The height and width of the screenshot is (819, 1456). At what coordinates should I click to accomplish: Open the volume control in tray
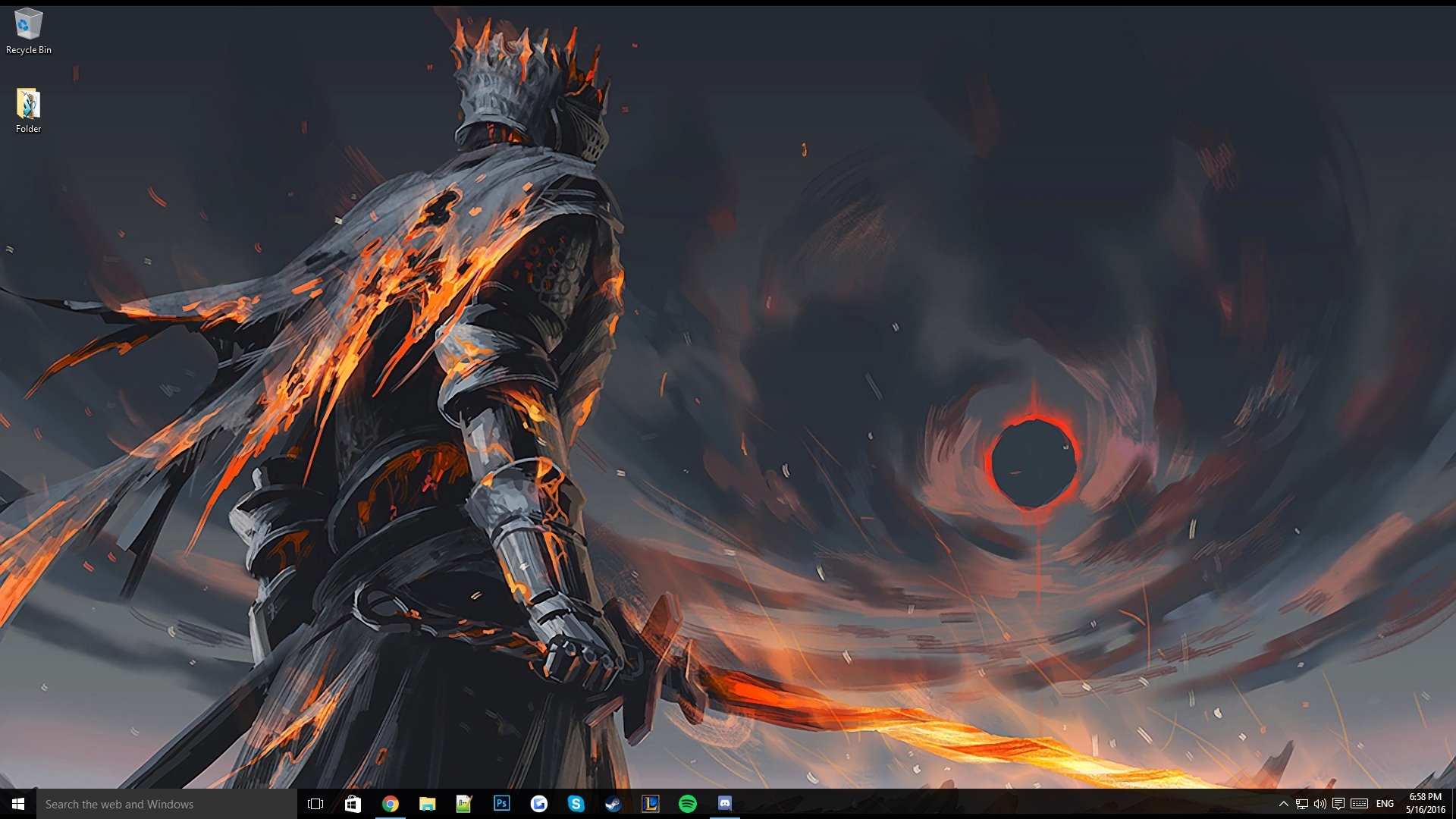click(1319, 804)
